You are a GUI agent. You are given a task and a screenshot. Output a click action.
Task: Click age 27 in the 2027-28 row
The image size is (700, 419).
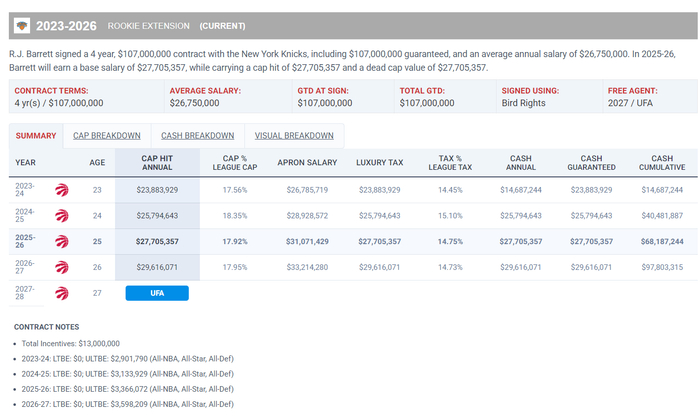tap(97, 293)
